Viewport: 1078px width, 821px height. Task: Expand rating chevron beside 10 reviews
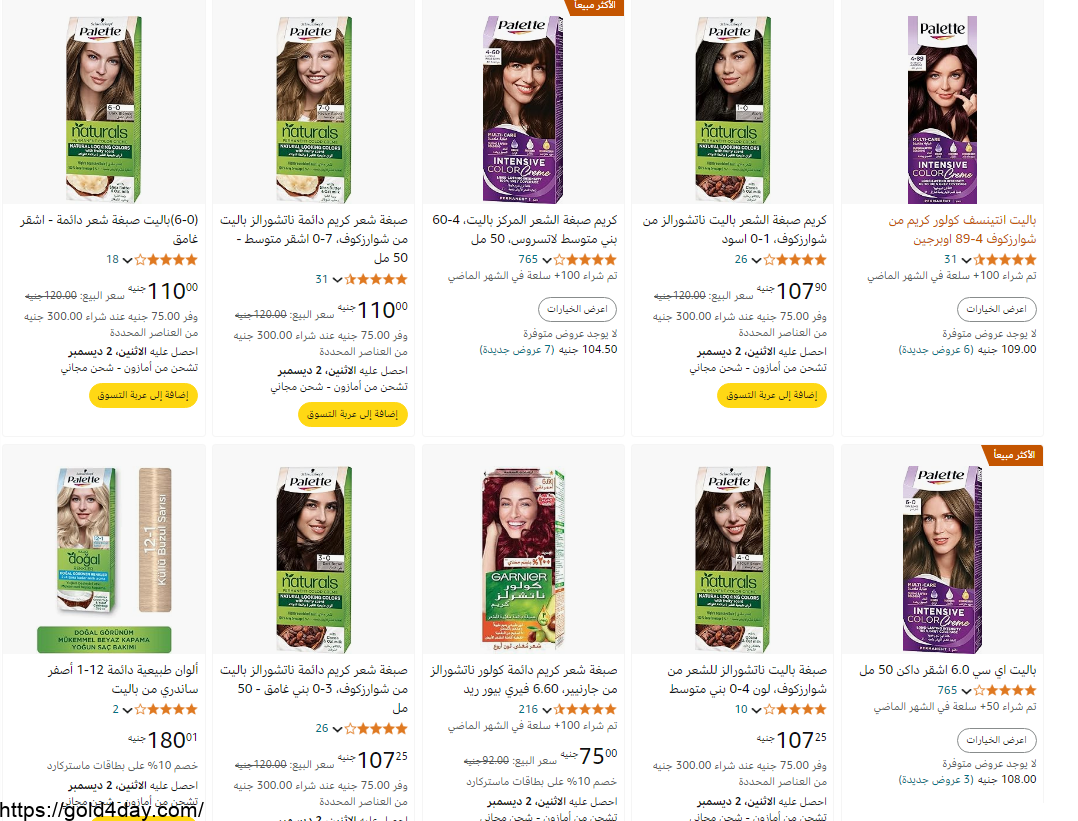coord(756,709)
